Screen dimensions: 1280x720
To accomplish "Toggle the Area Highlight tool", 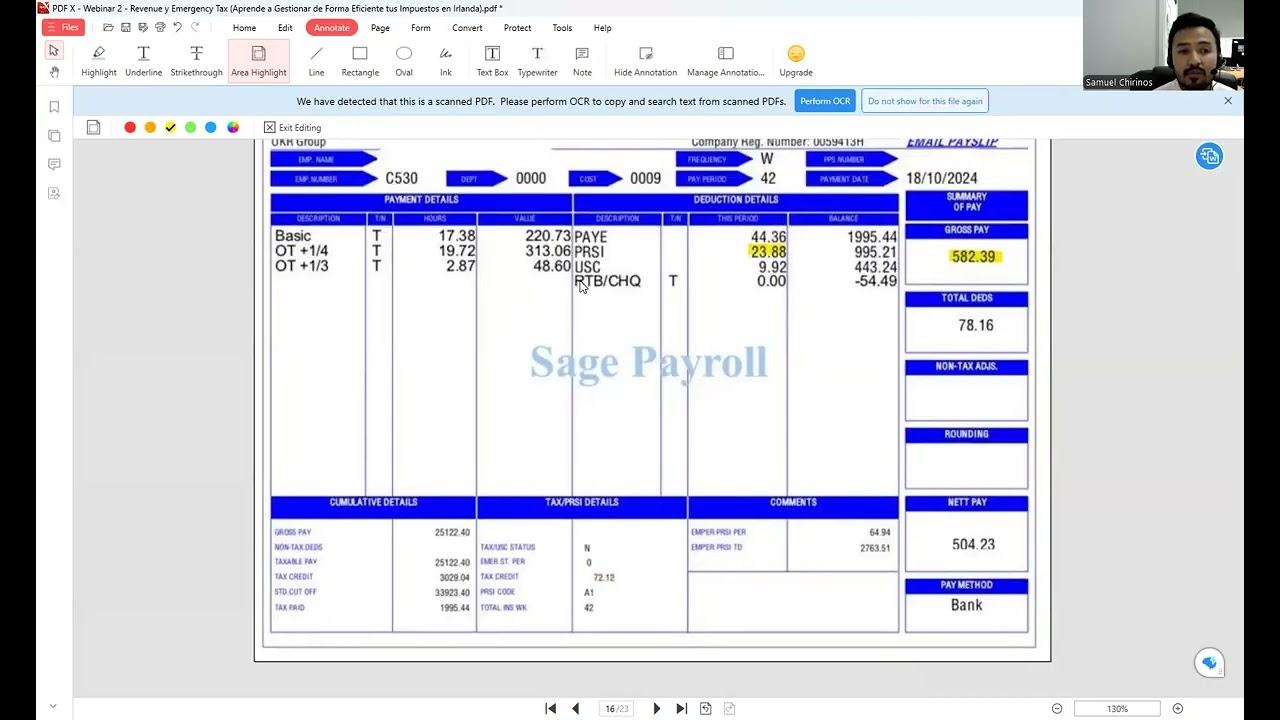I will pyautogui.click(x=259, y=61).
